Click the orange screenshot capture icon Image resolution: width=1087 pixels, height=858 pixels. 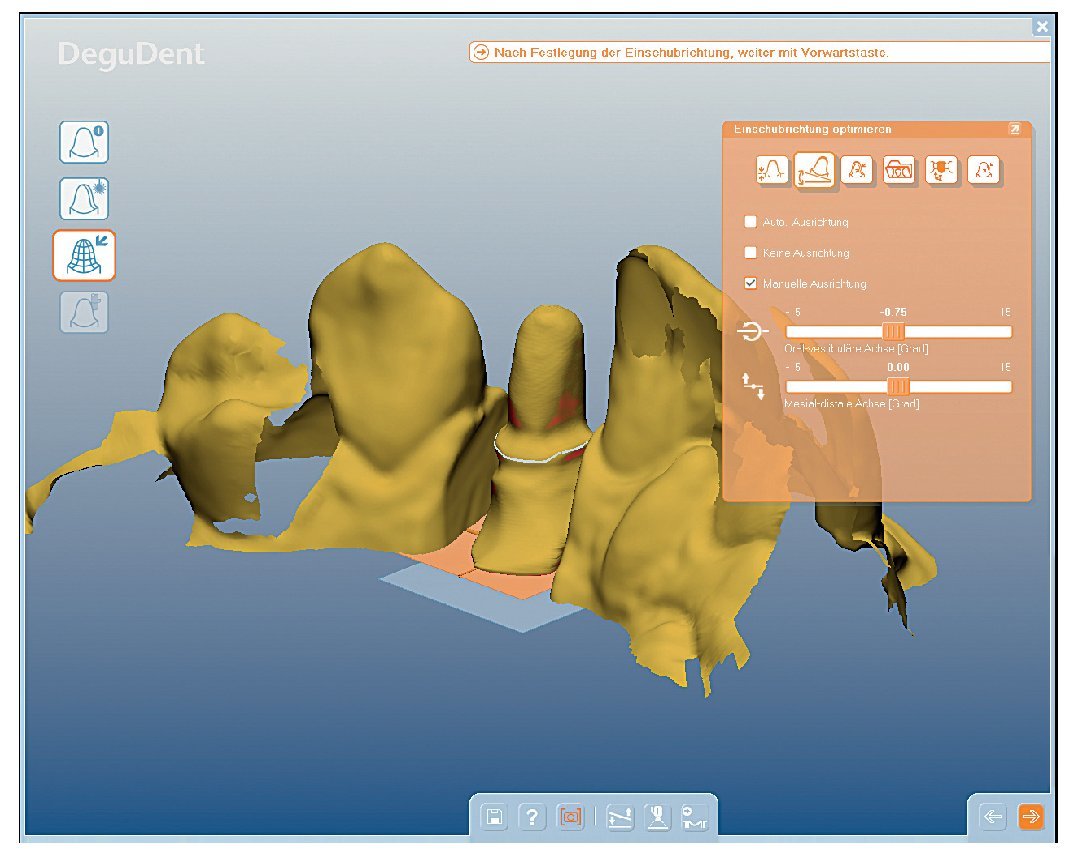(571, 817)
